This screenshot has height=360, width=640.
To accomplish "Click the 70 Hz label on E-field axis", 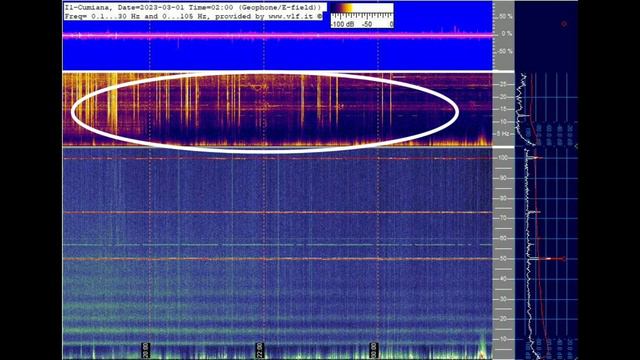I will 503,218.
